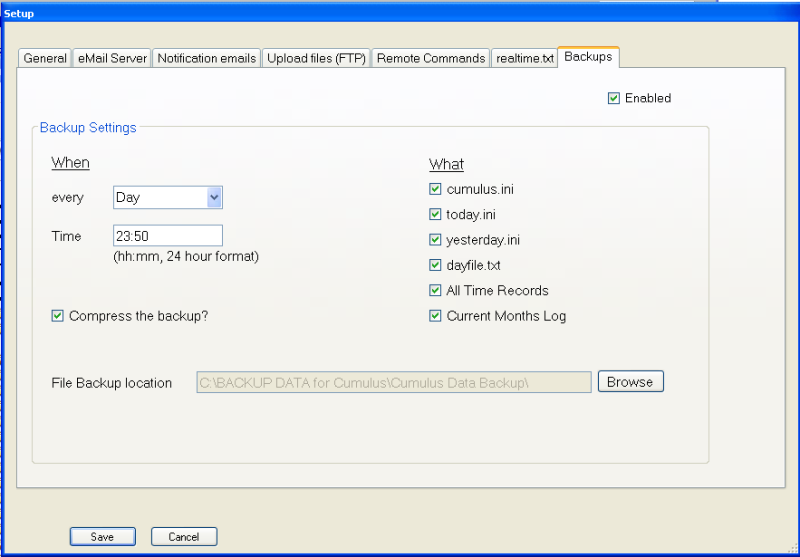This screenshot has width=800, height=557.
Task: Open the eMail Server tab
Action: click(x=112, y=58)
